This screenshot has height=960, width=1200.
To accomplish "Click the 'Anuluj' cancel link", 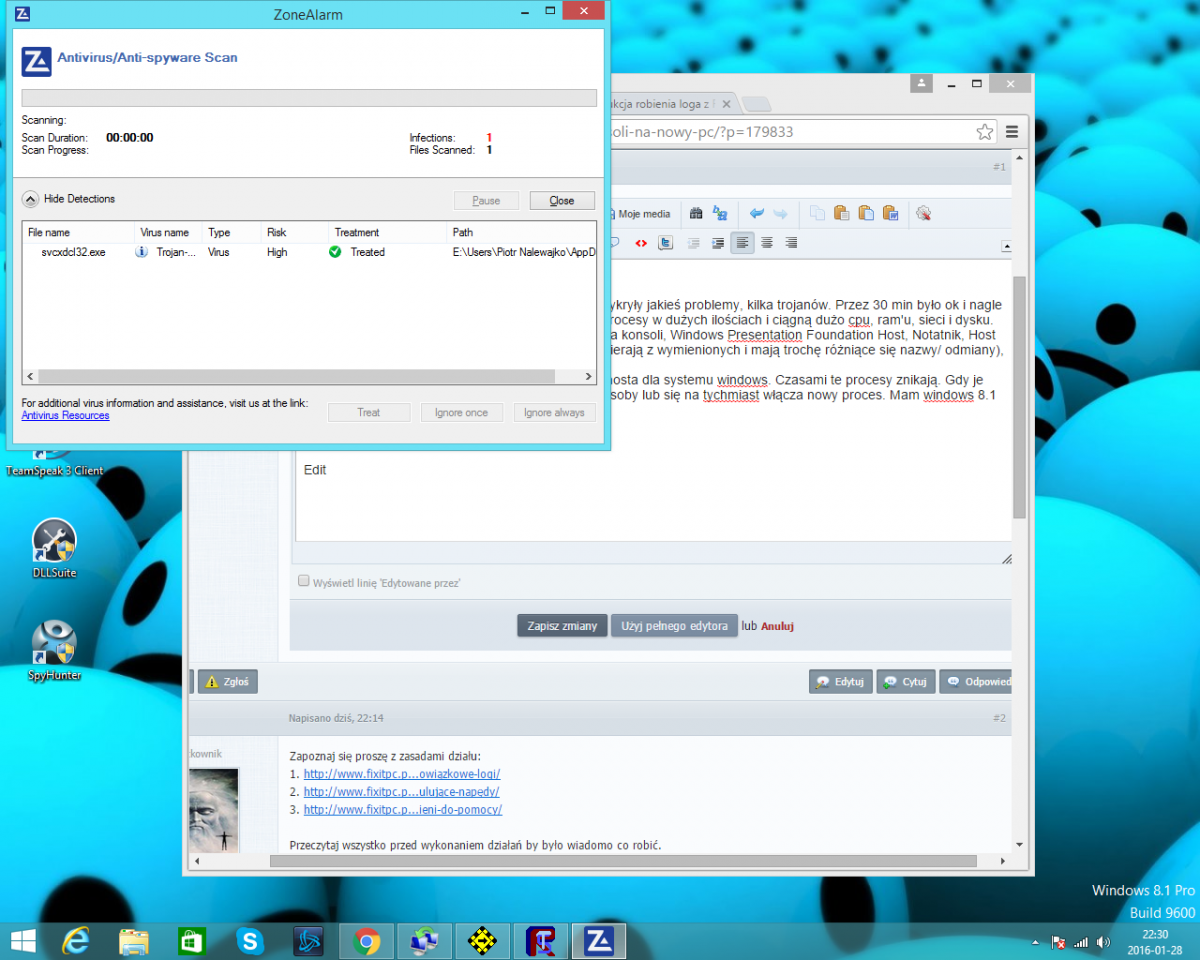I will point(777,626).
